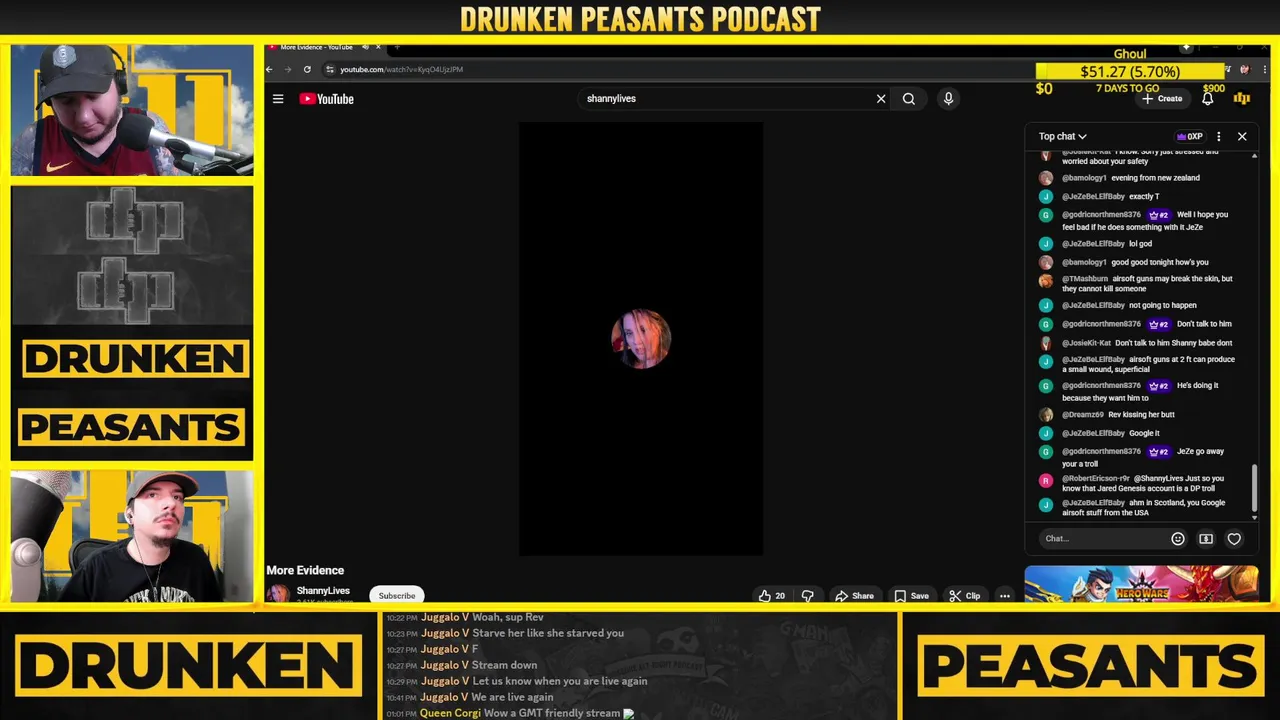
Task: Subscribe to ShannyLives channel
Action: point(397,596)
